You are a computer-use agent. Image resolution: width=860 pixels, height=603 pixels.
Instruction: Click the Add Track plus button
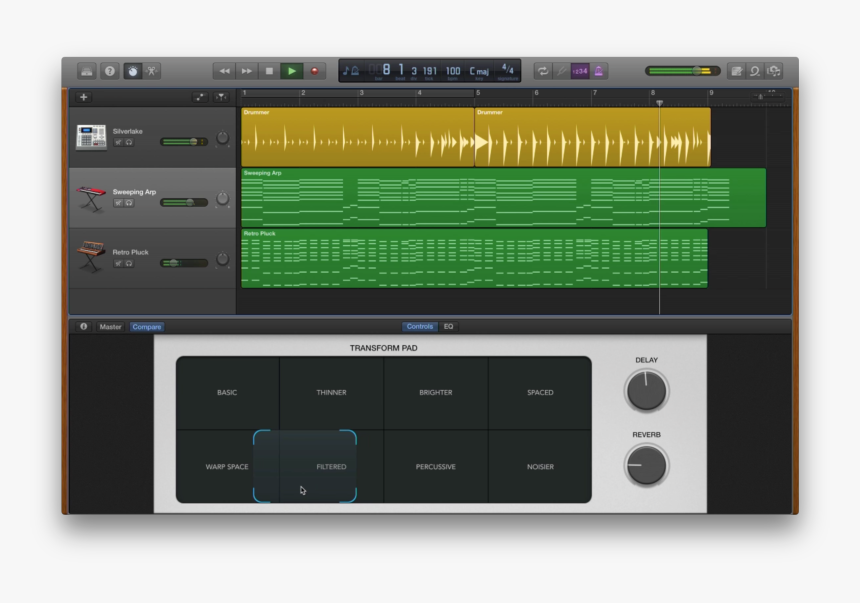point(83,97)
